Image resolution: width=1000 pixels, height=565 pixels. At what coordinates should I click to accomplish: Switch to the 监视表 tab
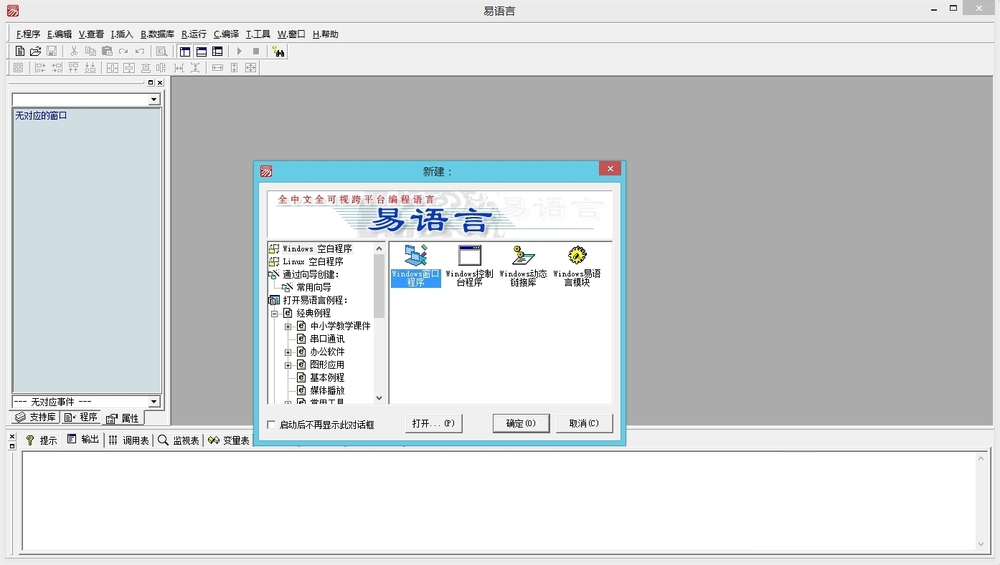pos(179,440)
